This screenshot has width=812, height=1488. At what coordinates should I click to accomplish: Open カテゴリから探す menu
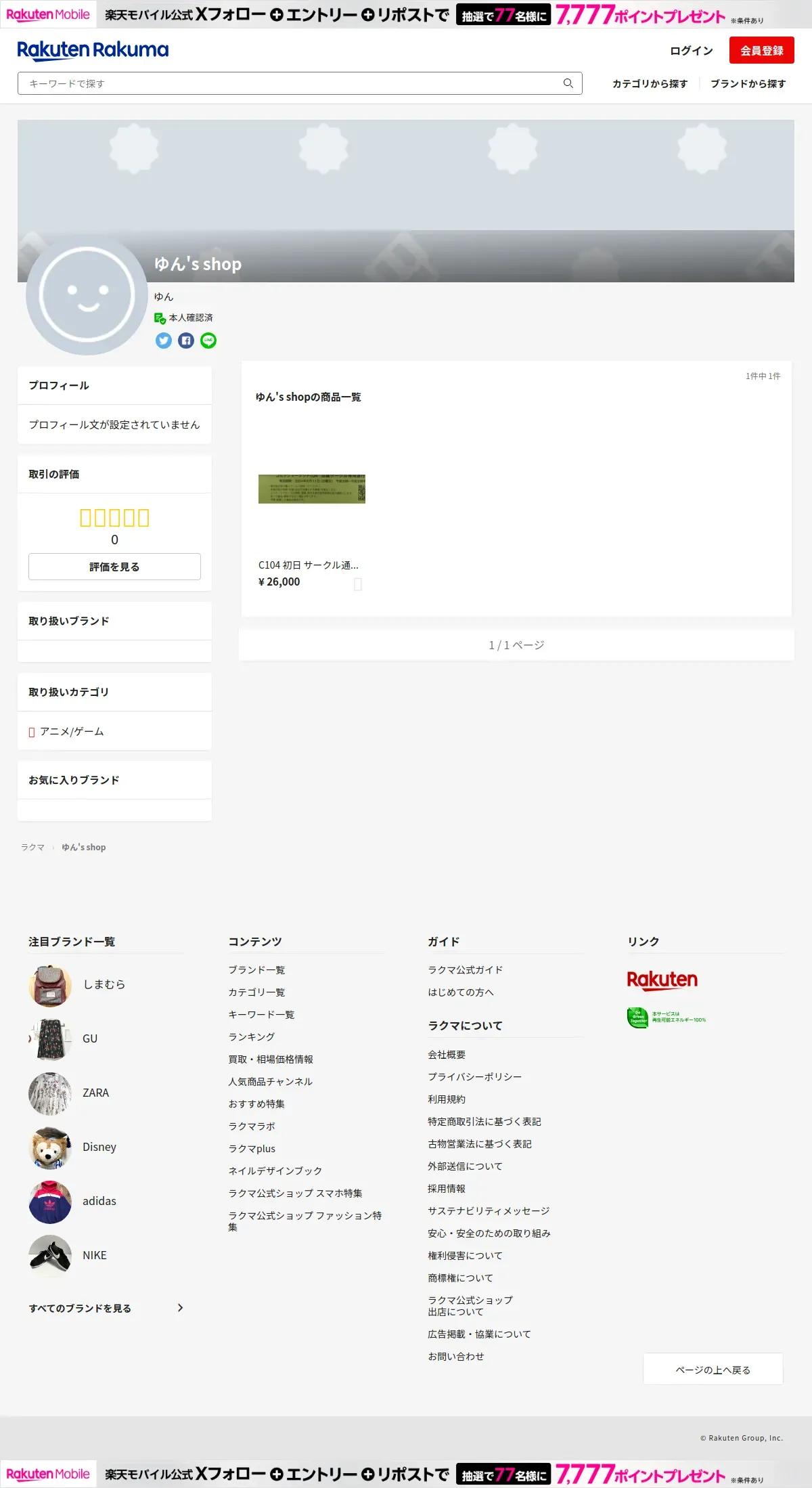(x=650, y=83)
